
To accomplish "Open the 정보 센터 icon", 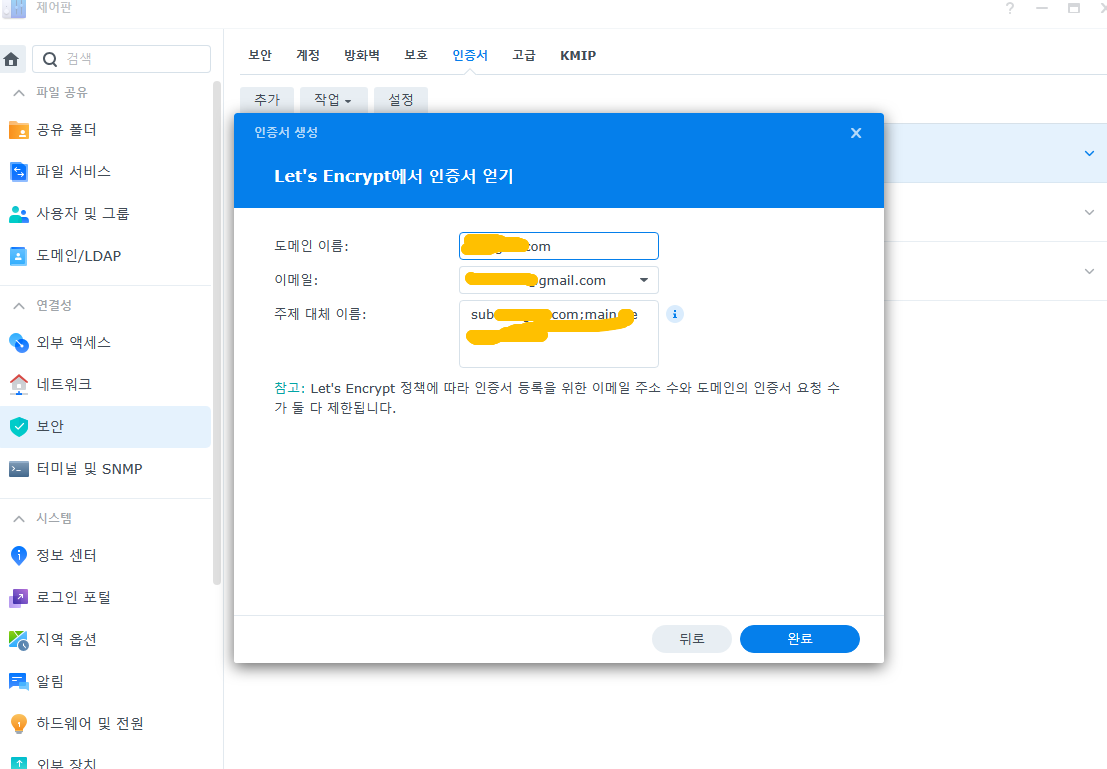I will coord(18,556).
